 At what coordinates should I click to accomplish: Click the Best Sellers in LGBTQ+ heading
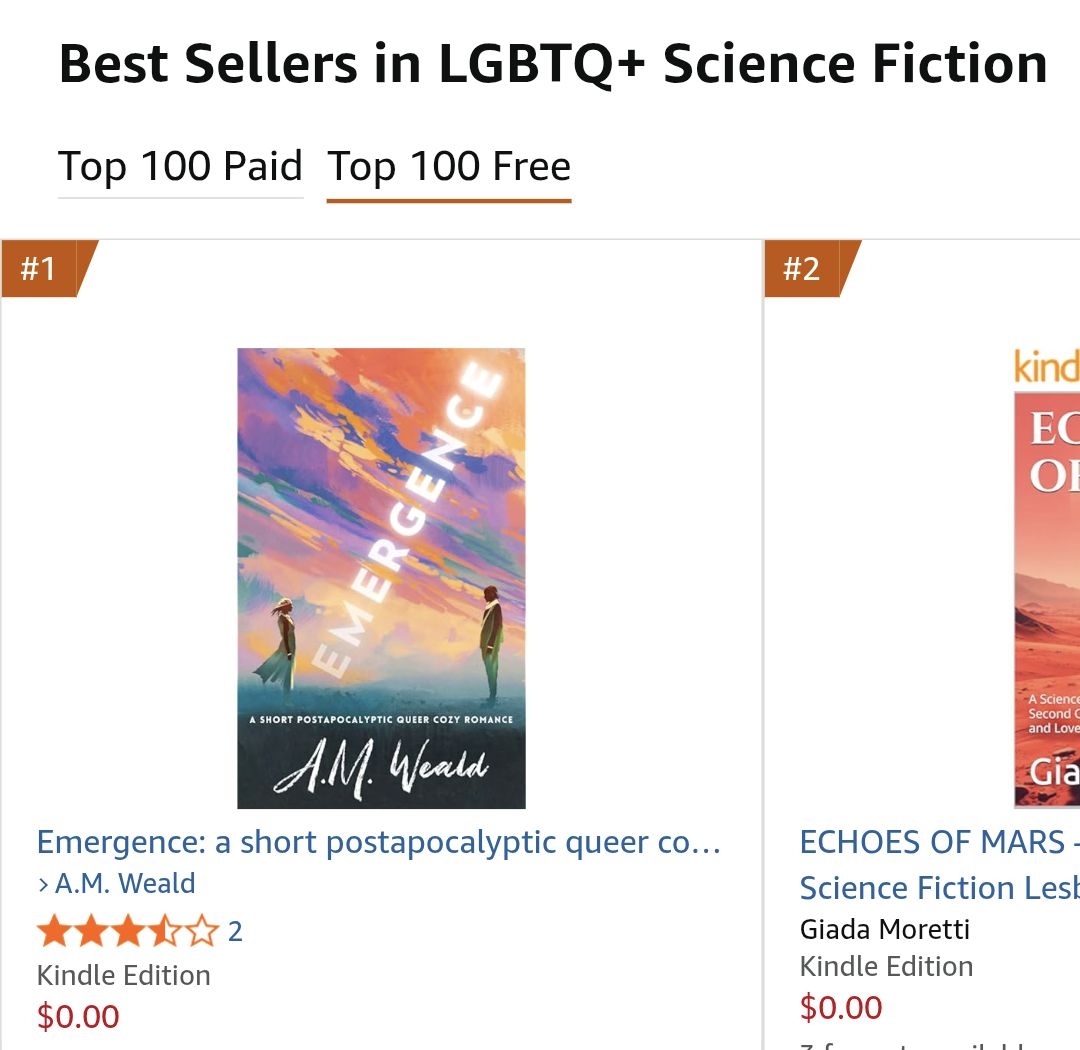[x=553, y=64]
